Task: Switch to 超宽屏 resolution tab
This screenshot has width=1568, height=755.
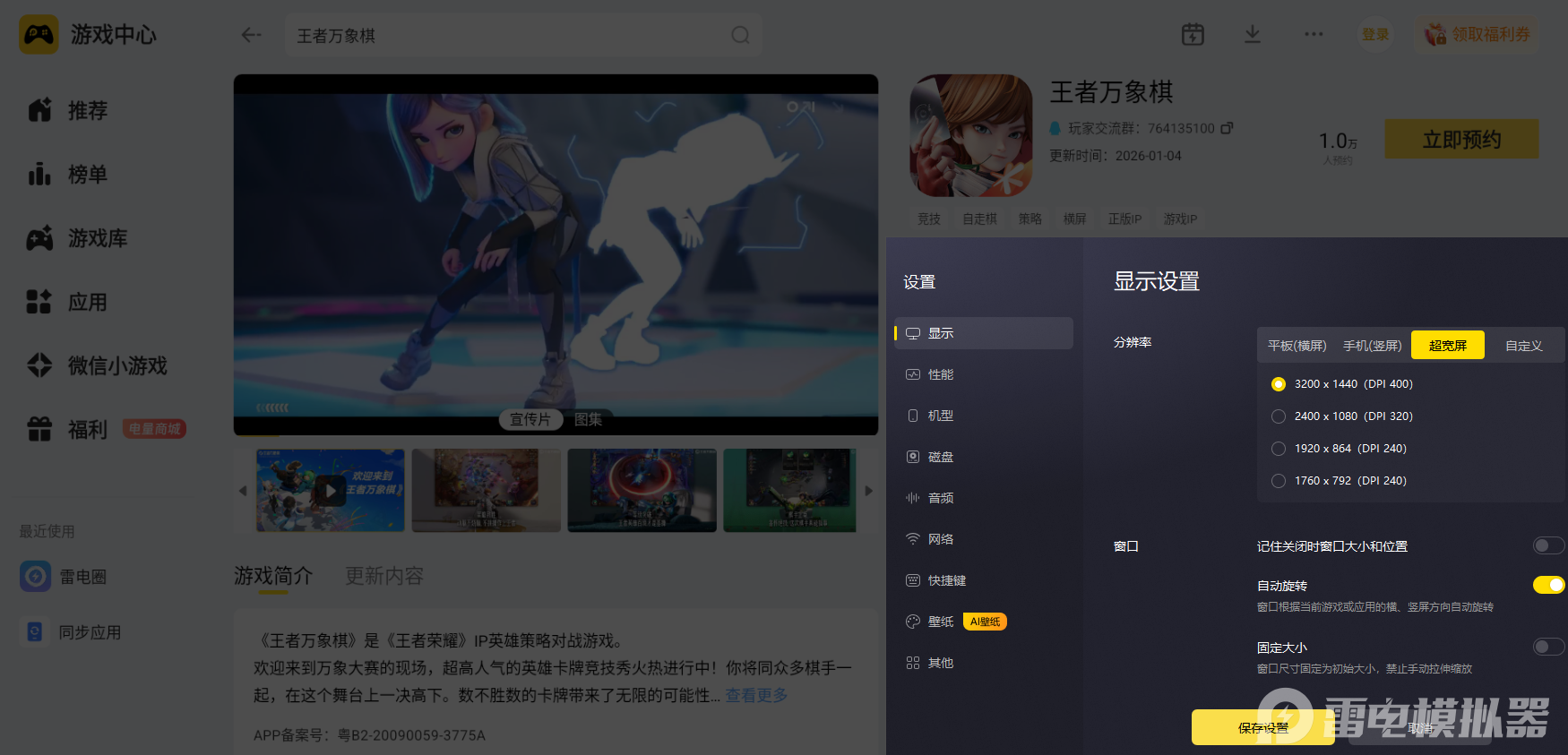Action: (x=1448, y=346)
